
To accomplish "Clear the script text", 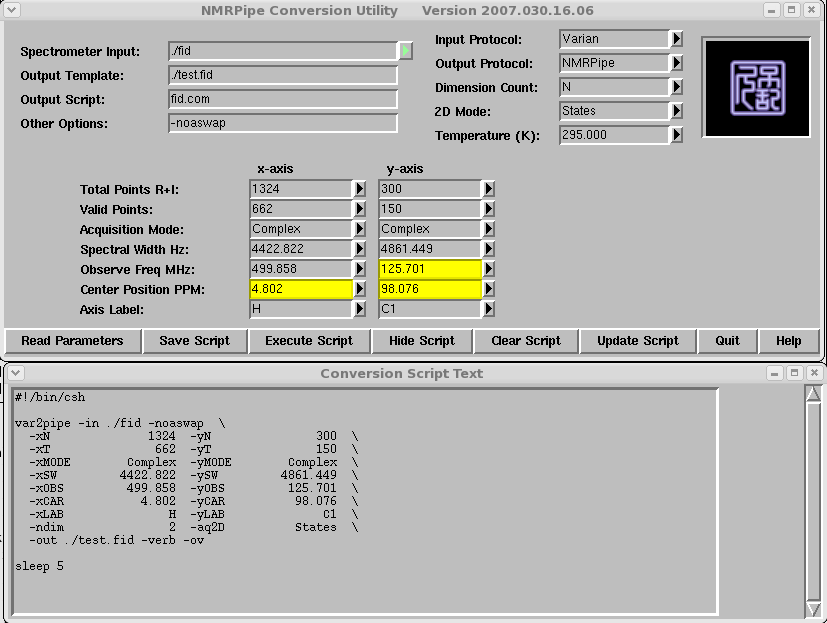I will tap(526, 341).
